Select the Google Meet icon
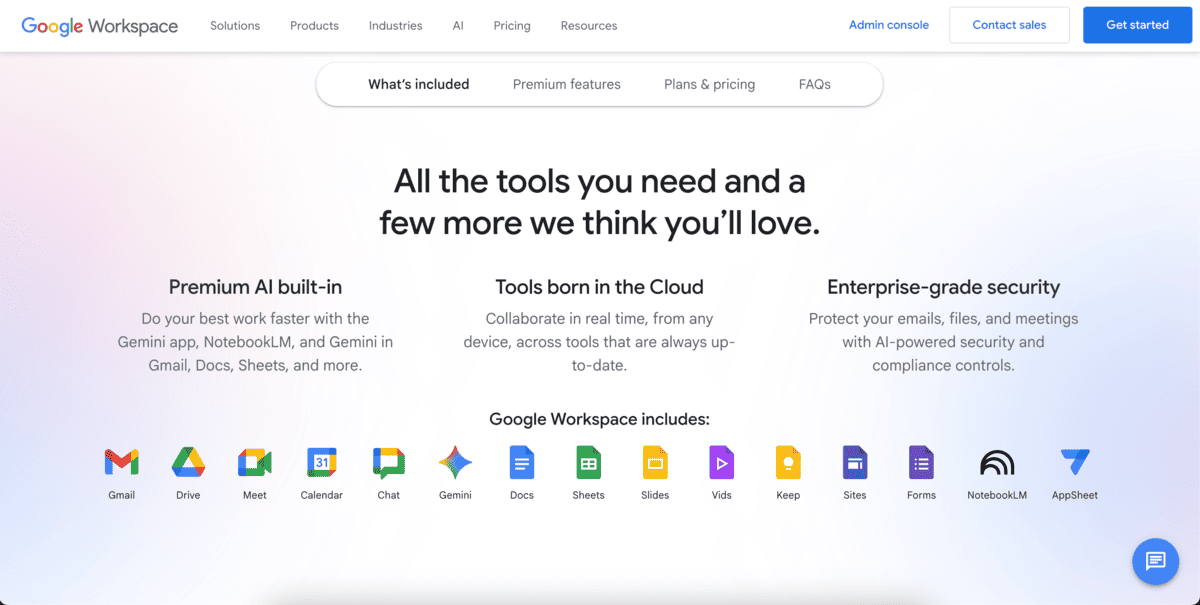Image resolution: width=1200 pixels, height=605 pixels. pos(255,462)
